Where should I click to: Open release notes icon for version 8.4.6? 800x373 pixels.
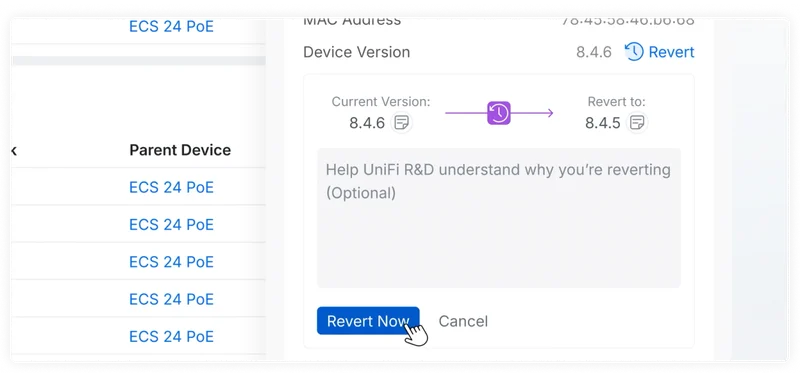click(x=402, y=122)
